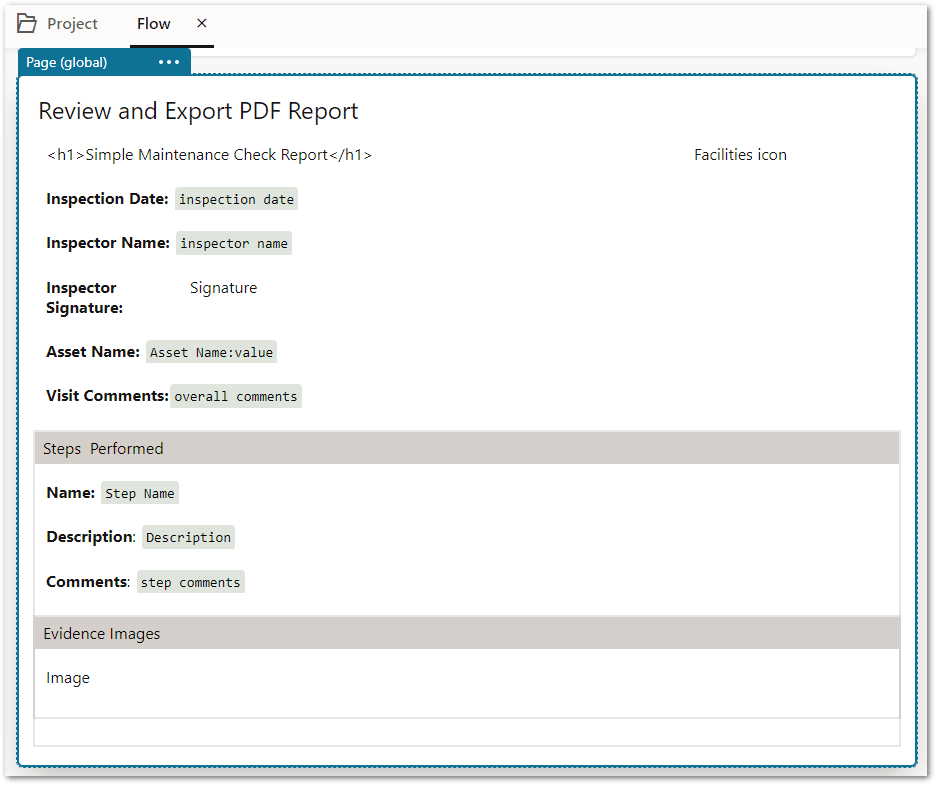Click the bold Name: label in Steps
This screenshot has width=936, height=785.
coord(70,493)
